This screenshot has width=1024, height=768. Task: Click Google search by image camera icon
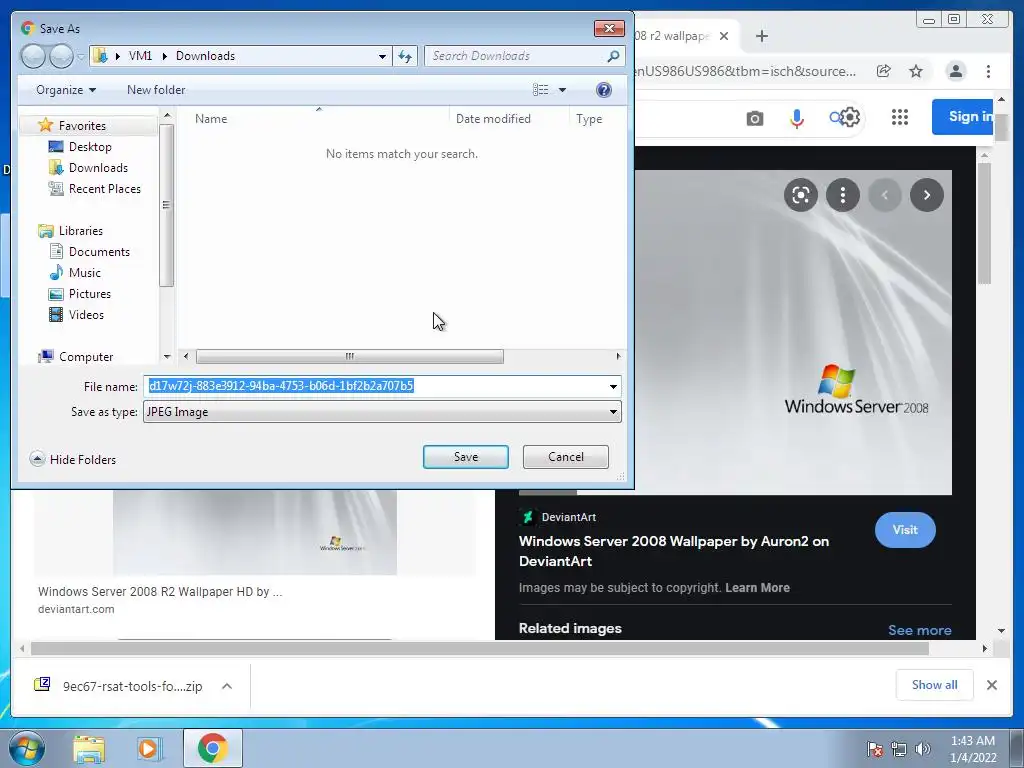(755, 118)
